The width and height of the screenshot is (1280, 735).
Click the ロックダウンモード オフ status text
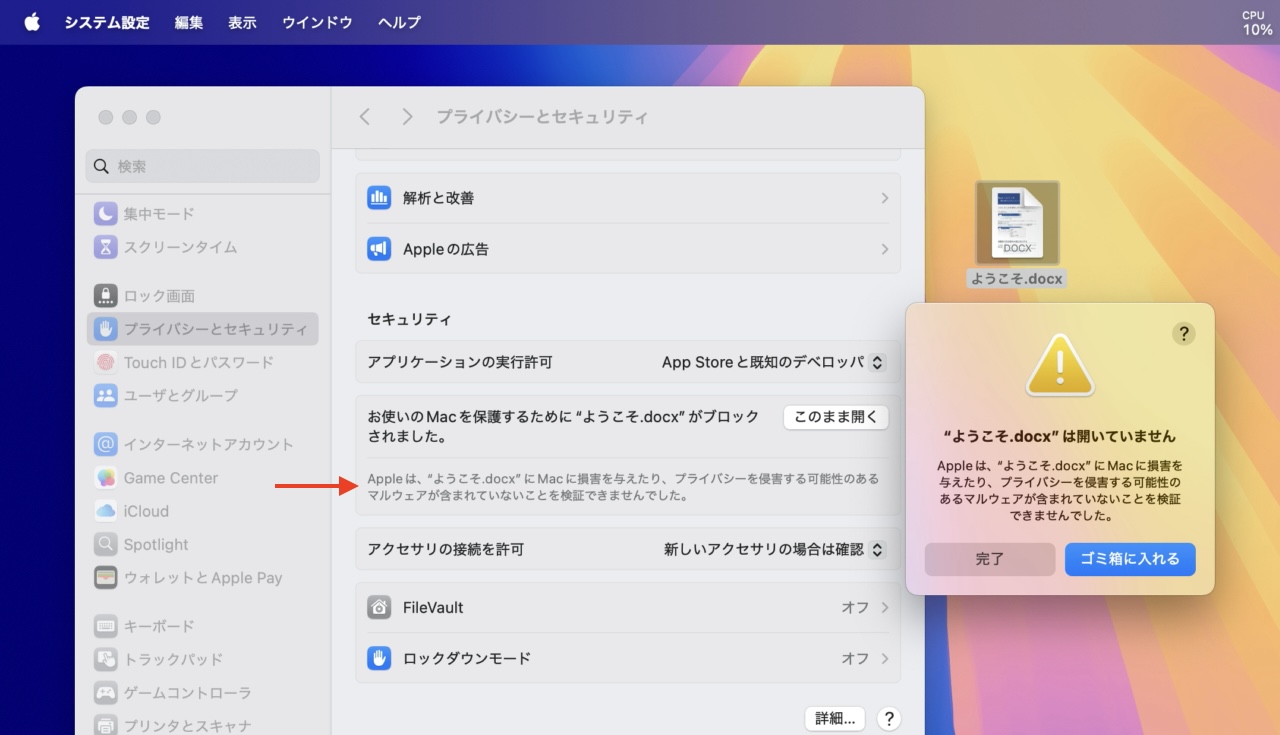tap(855, 658)
